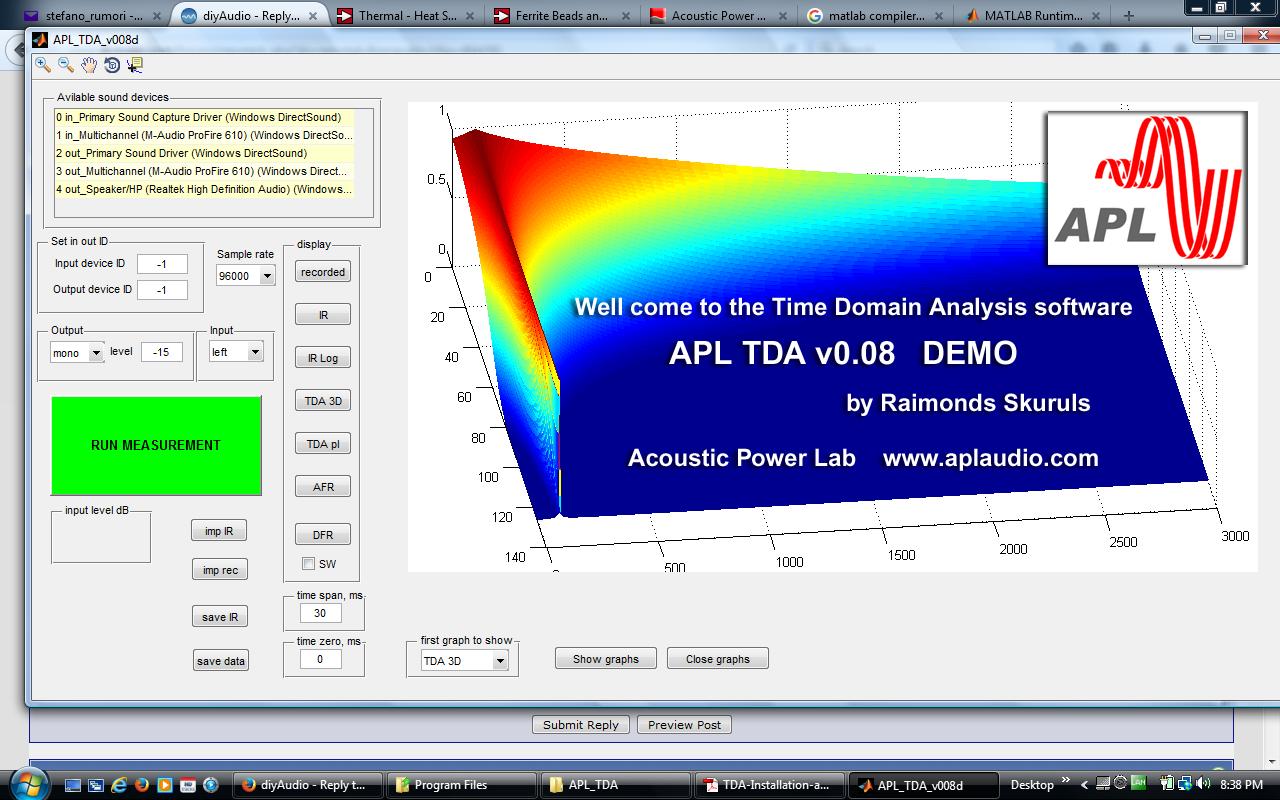
Task: Click the save IR button
Action: (220, 617)
